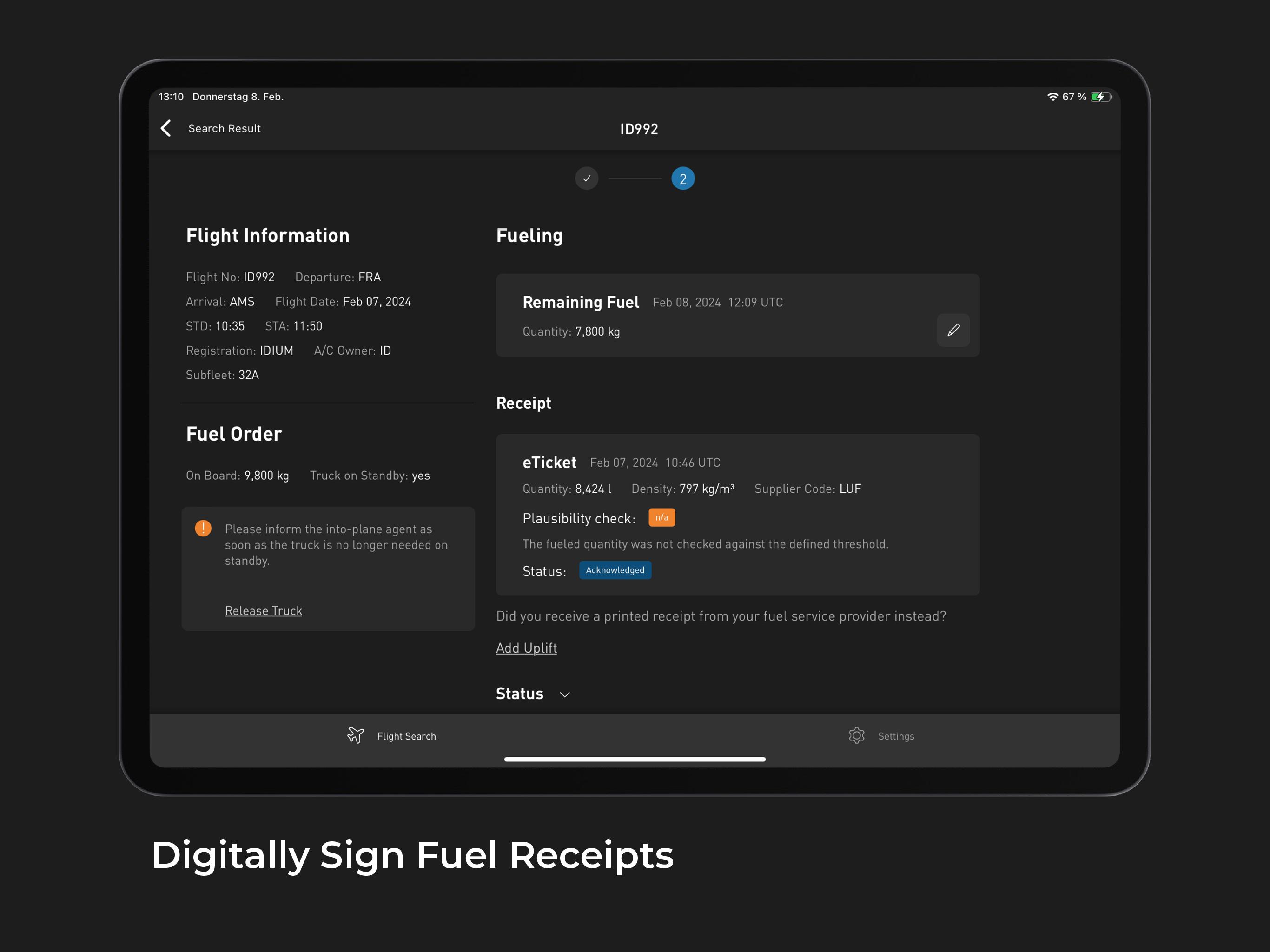Screen dimensions: 1270x952
Task: Tap the home indicator bar
Action: [635, 759]
